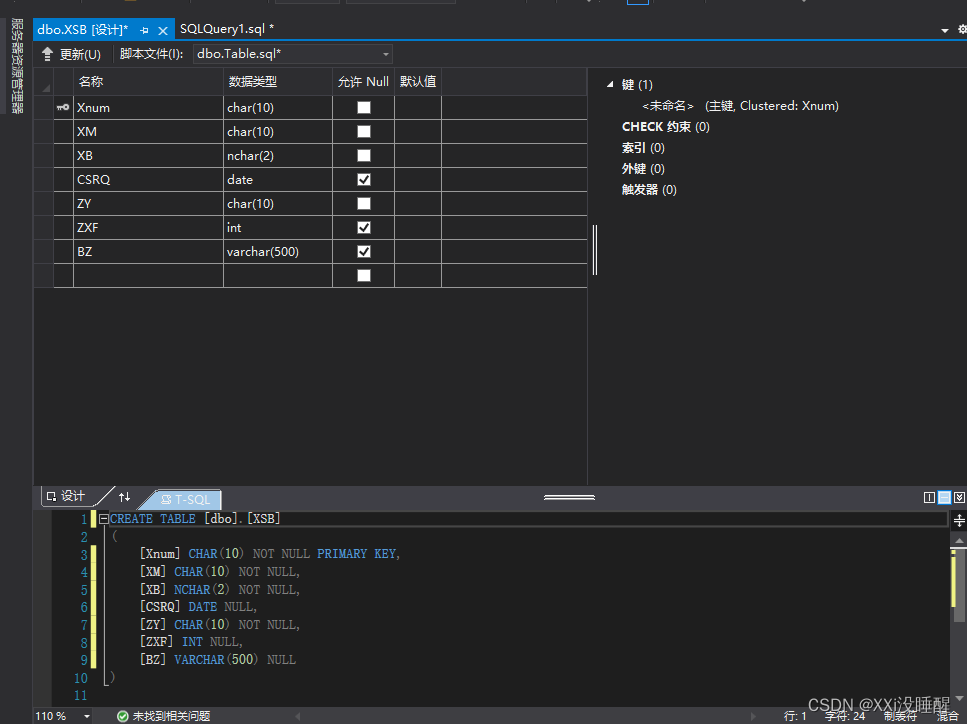Click the Update arrow icon
This screenshot has height=724, width=967.
[x=47, y=54]
